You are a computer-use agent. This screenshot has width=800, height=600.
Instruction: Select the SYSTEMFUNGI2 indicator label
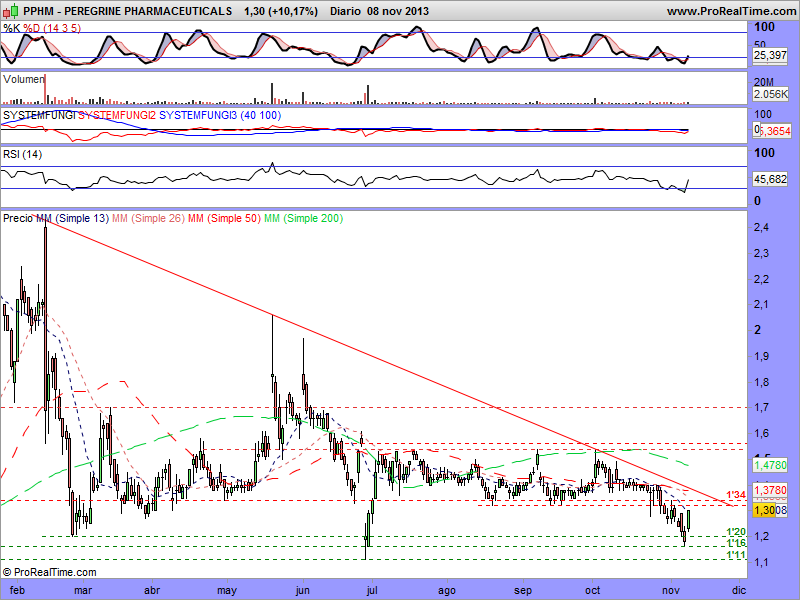117,115
